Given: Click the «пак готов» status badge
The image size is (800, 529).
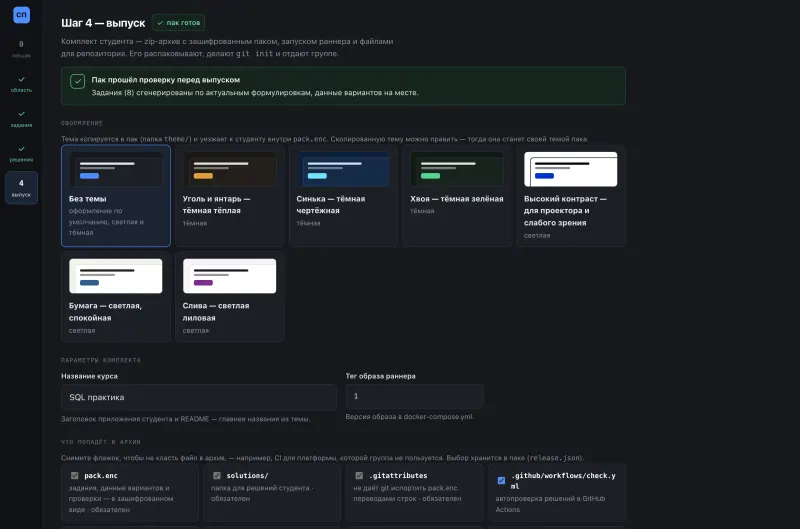Looking at the screenshot, I should (179, 22).
